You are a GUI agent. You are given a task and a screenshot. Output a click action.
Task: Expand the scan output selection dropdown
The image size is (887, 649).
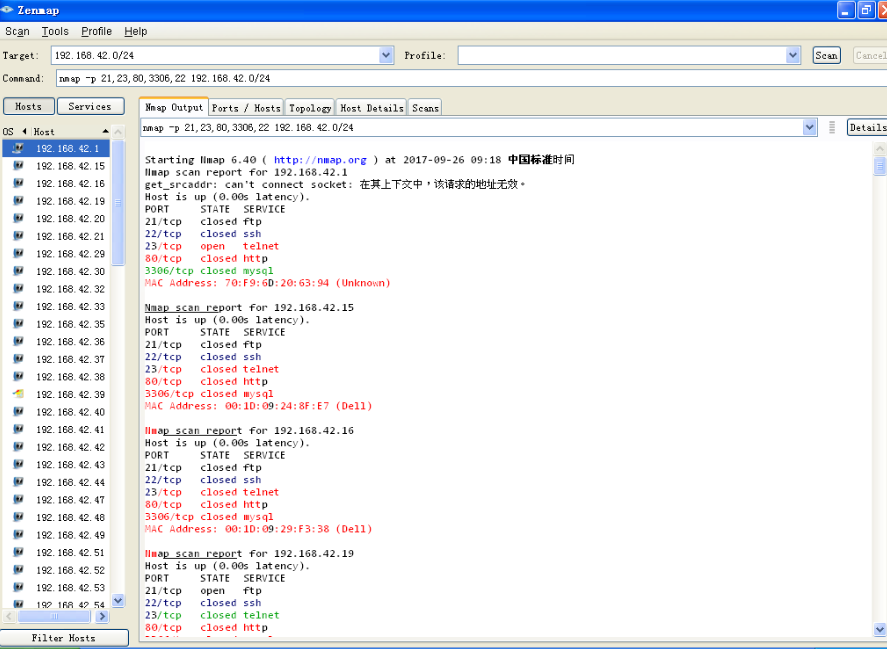point(810,128)
